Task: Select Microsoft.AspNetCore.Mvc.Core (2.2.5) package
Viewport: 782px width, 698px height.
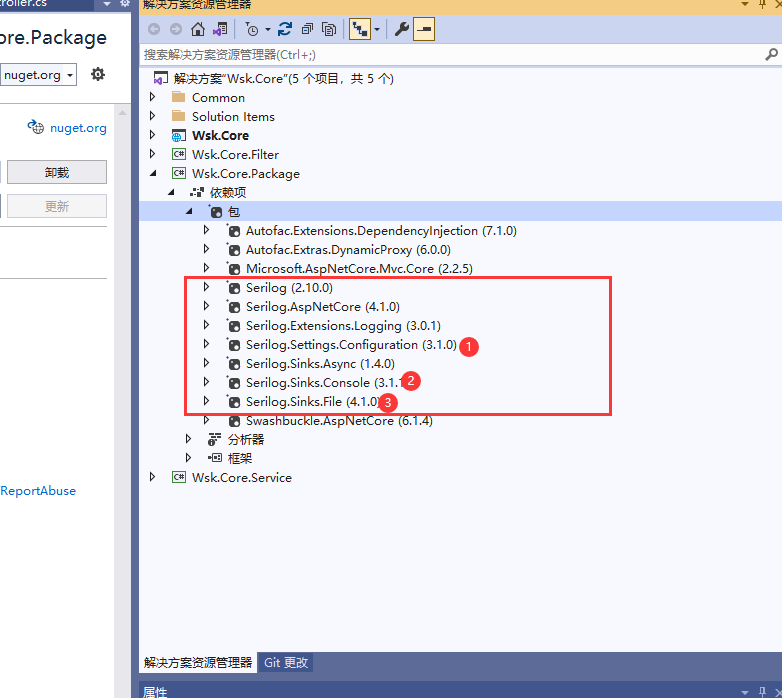Action: [359, 269]
